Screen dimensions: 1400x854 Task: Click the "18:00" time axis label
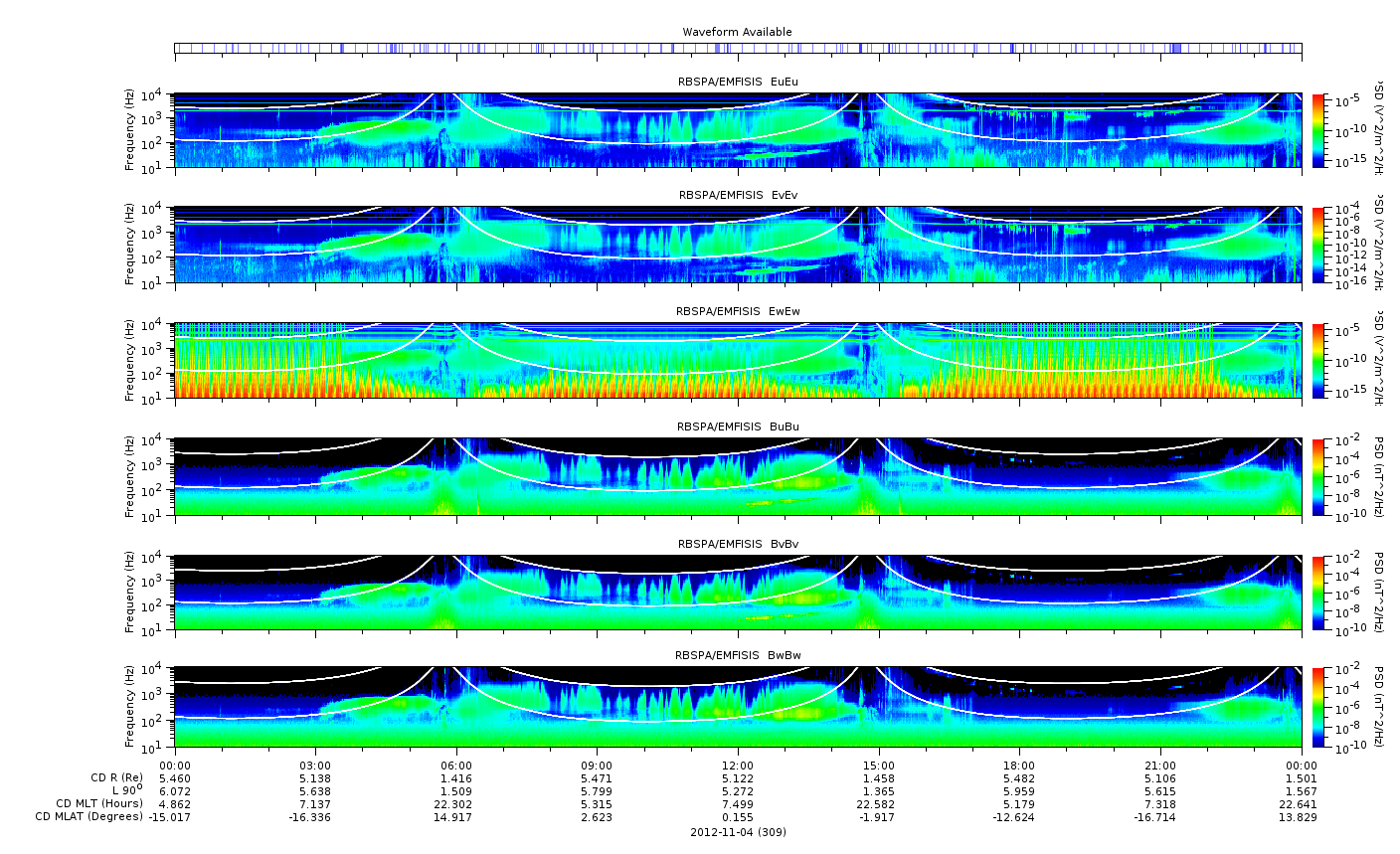coord(1020,765)
